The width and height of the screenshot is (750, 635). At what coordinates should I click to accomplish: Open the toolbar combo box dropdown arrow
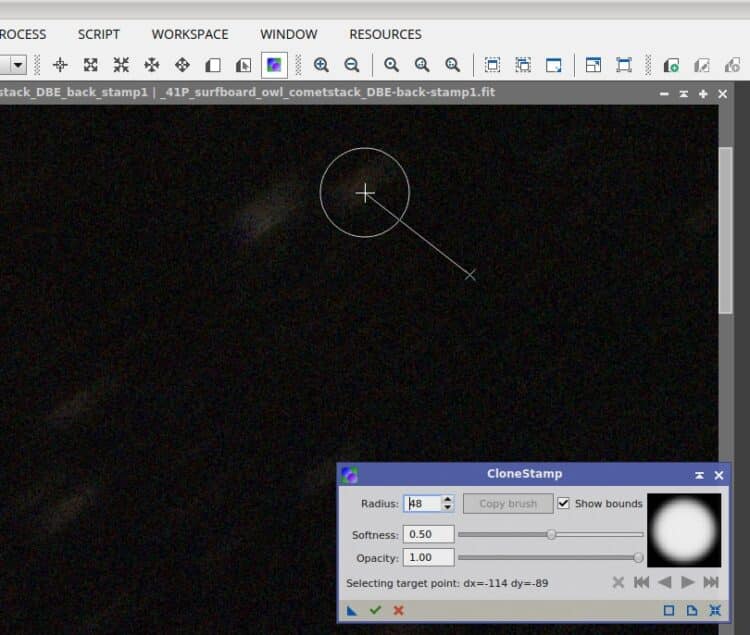(x=18, y=65)
